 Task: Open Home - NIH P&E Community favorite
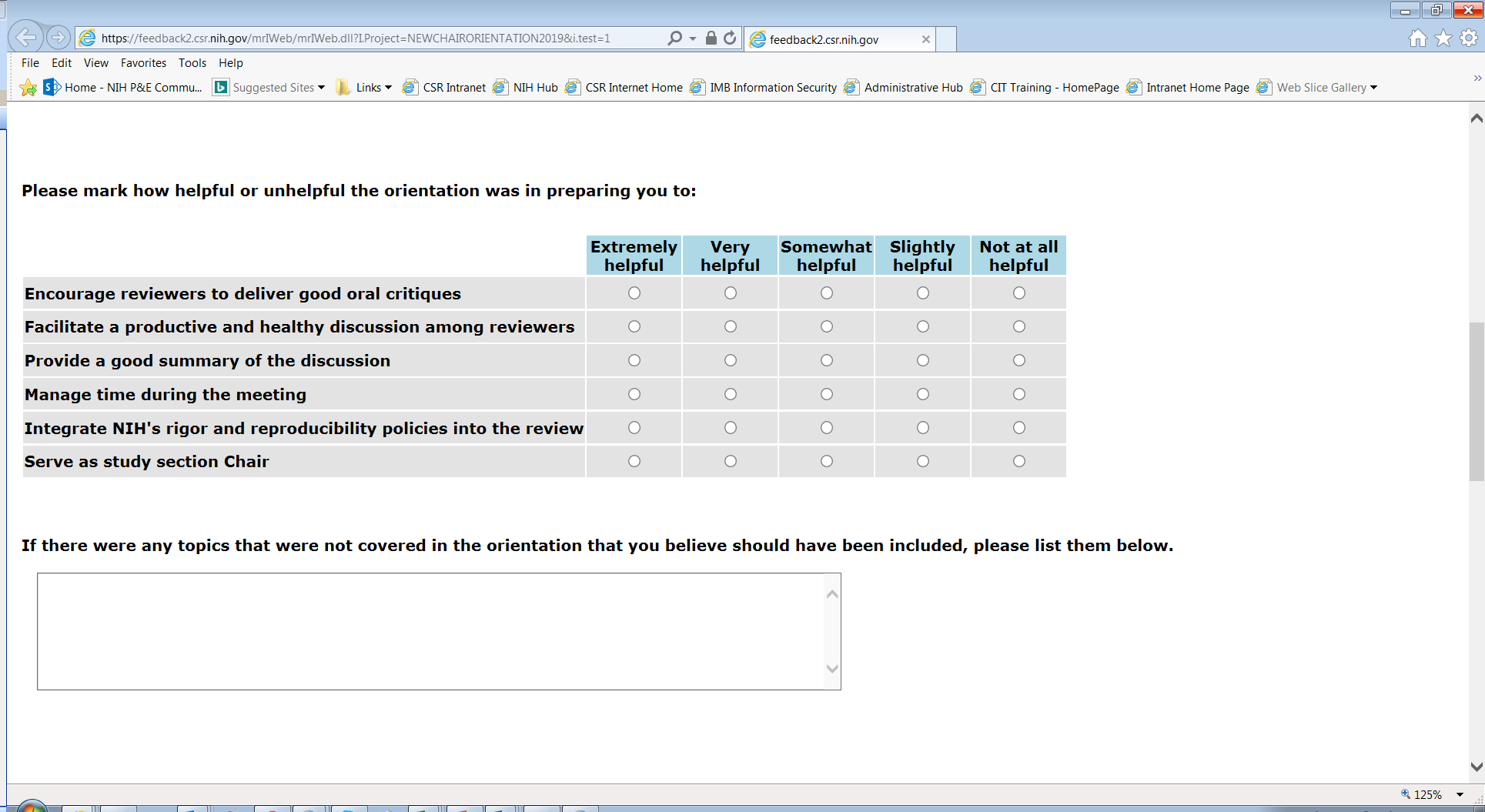click(123, 88)
